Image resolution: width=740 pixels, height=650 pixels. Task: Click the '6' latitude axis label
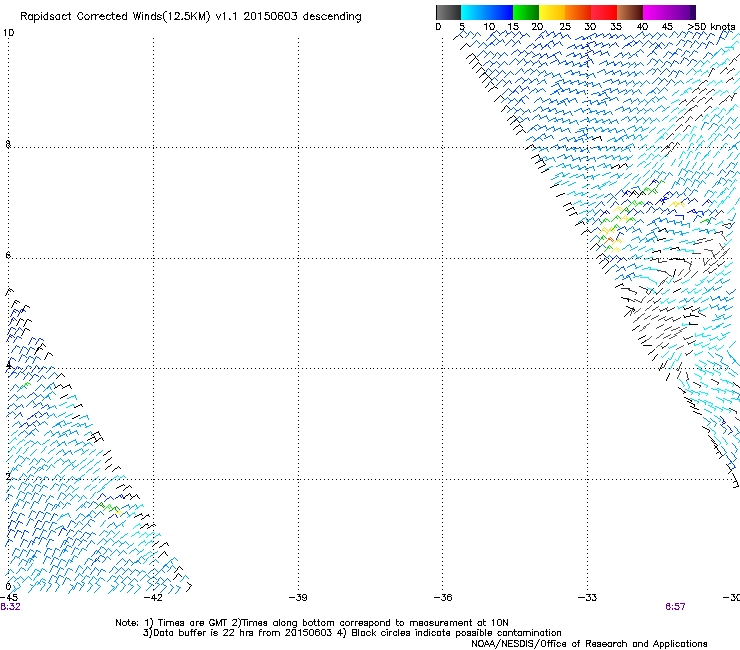pos(8,255)
